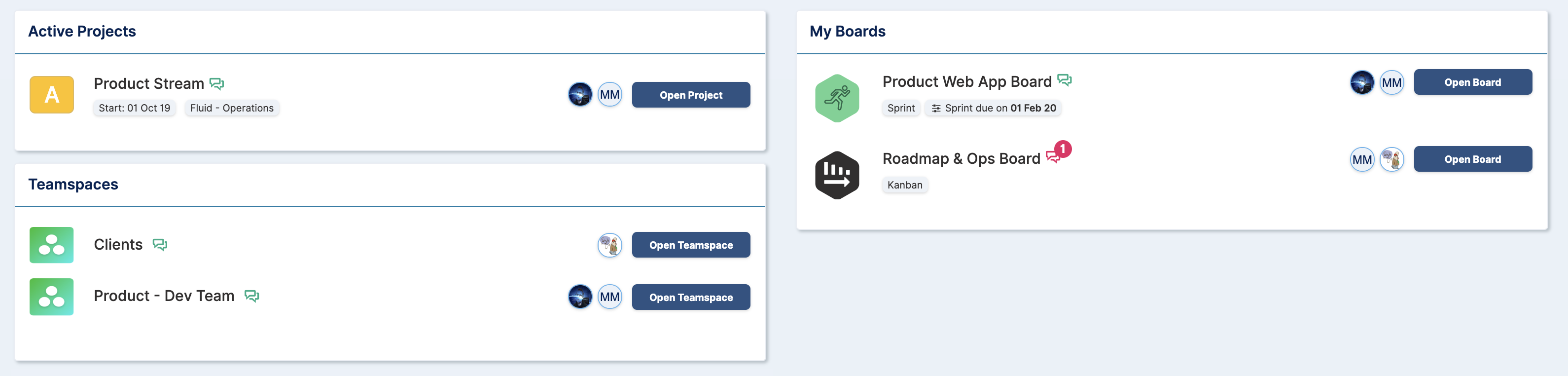Open Teamspace for Product - Dev Team
1568x376 pixels.
pyautogui.click(x=691, y=298)
